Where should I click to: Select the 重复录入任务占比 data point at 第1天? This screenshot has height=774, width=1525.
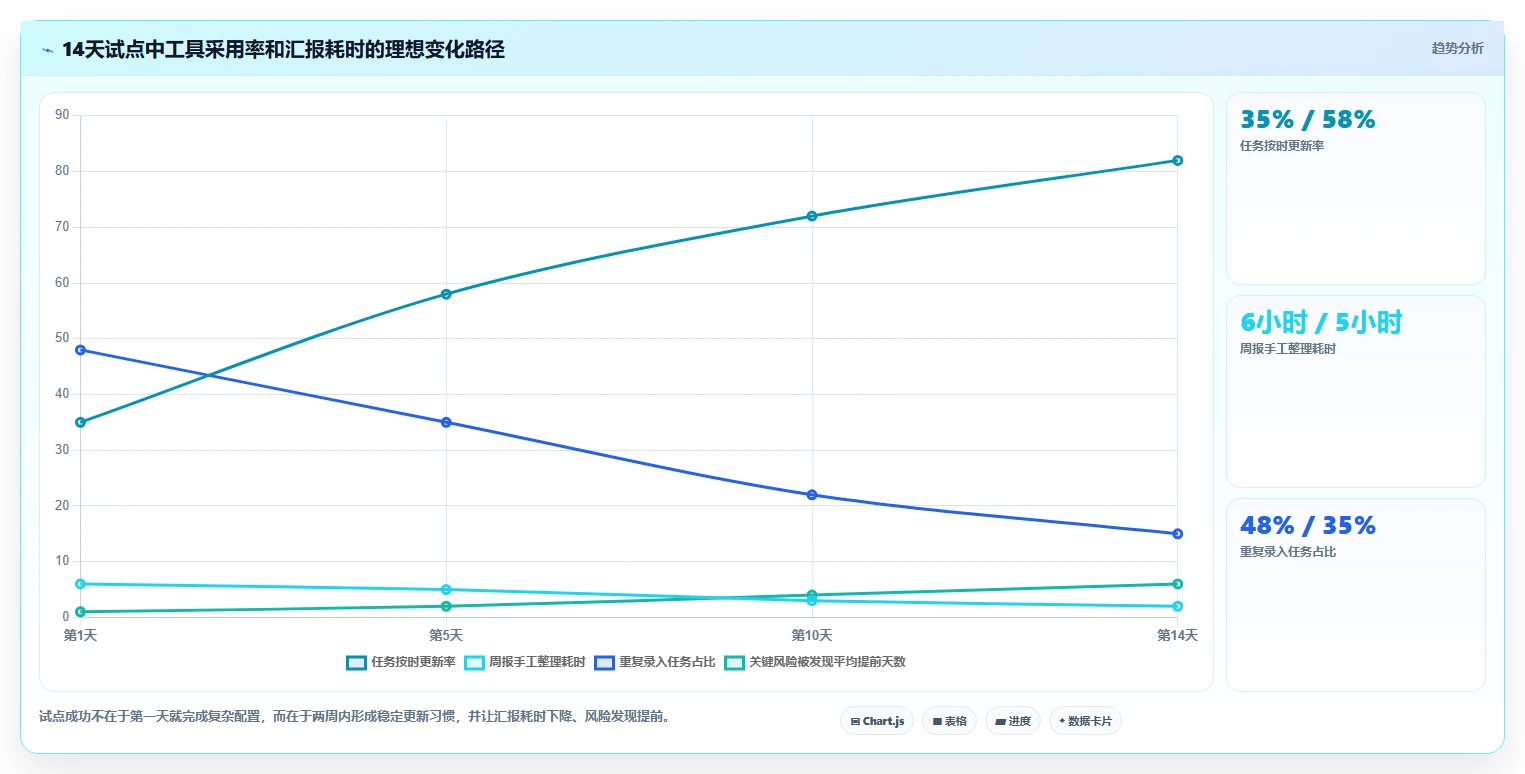(80, 350)
